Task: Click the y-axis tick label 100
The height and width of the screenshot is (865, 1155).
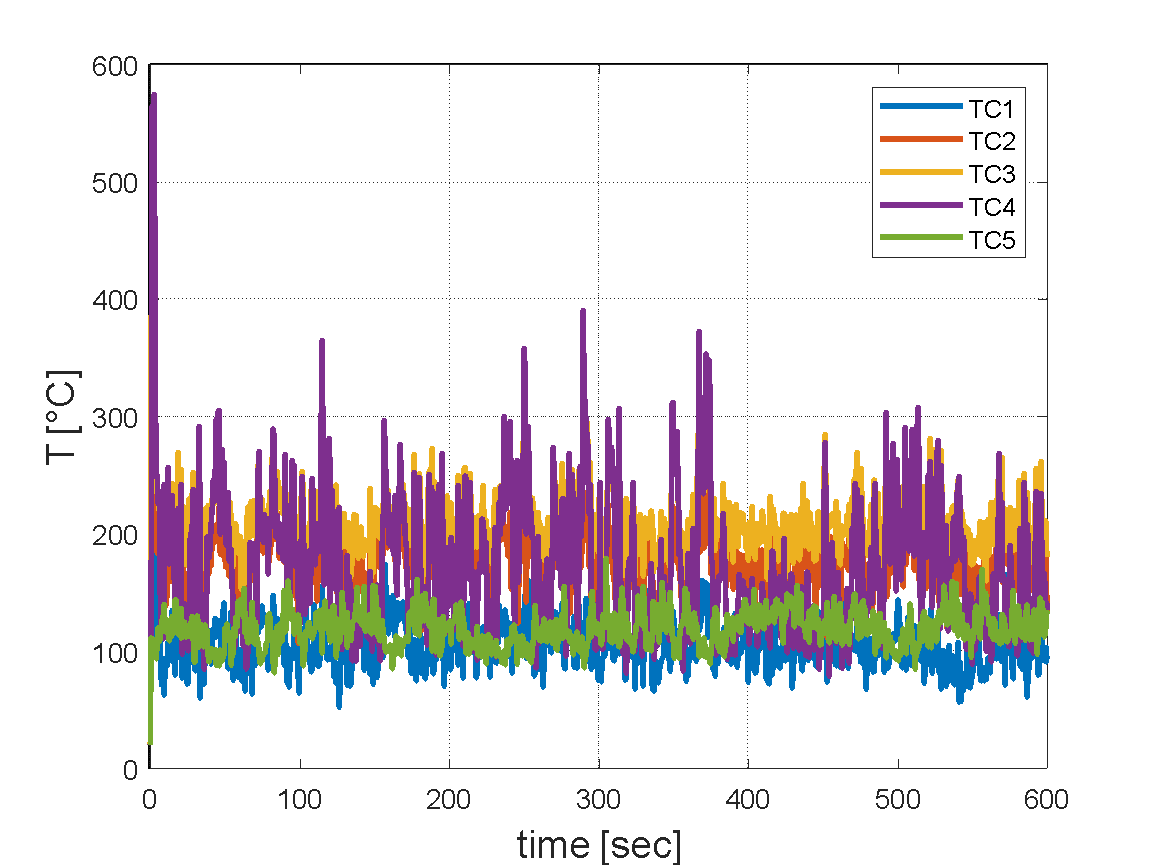Action: click(x=115, y=653)
